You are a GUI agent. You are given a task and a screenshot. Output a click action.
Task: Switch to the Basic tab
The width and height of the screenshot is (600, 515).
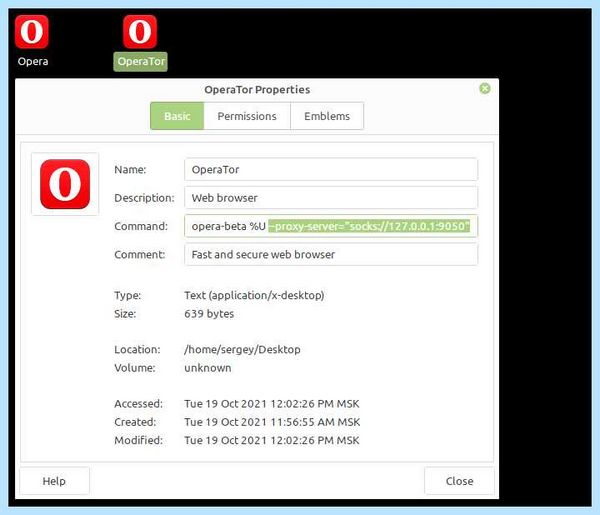tap(177, 116)
